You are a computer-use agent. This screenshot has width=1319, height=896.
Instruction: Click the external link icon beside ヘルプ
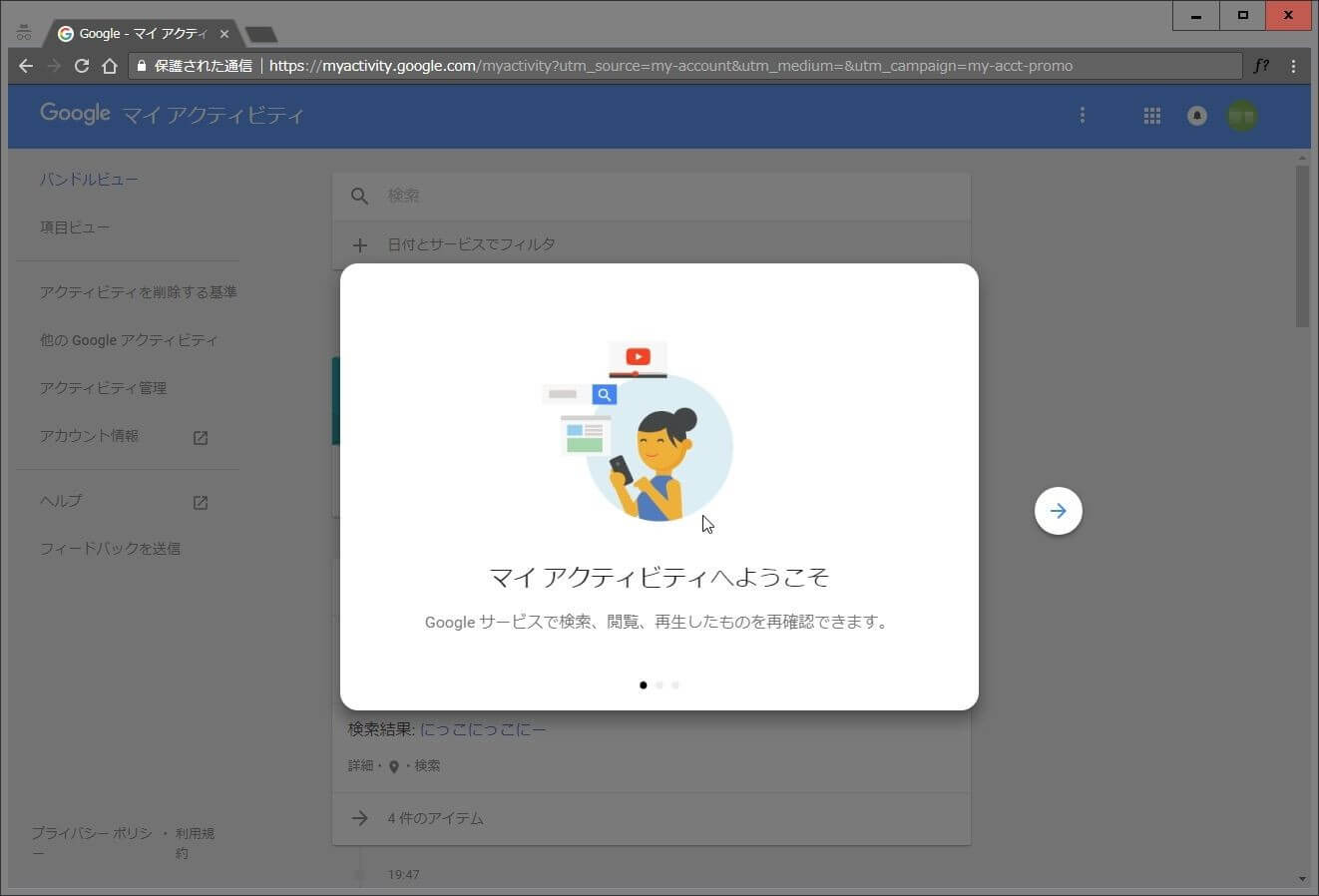(x=201, y=502)
